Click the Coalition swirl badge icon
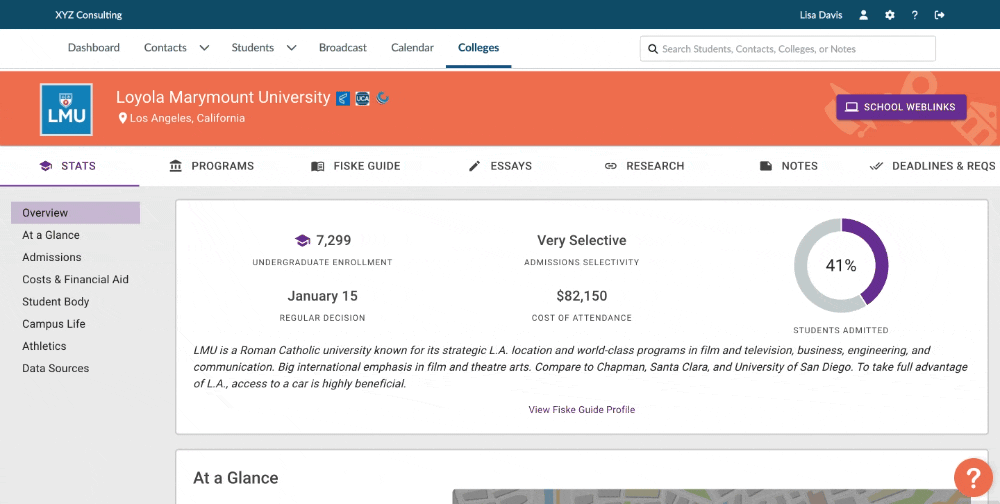 tap(383, 98)
